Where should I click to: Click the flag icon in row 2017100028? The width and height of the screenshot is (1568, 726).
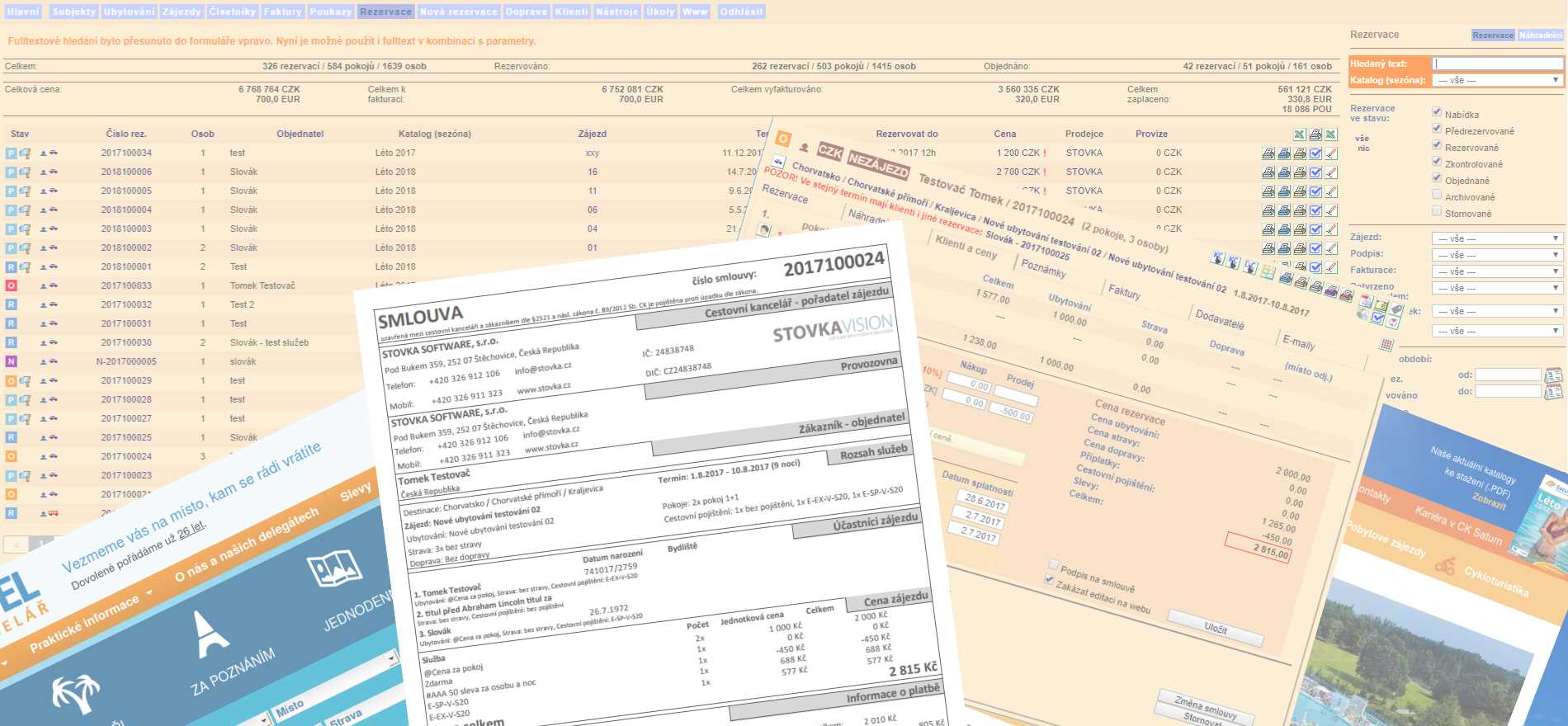[25, 400]
